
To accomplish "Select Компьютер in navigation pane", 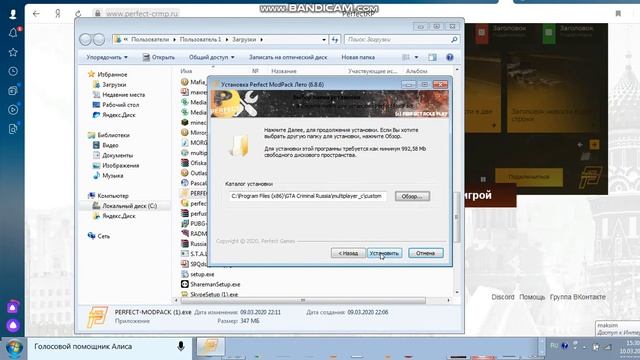I will coord(108,196).
